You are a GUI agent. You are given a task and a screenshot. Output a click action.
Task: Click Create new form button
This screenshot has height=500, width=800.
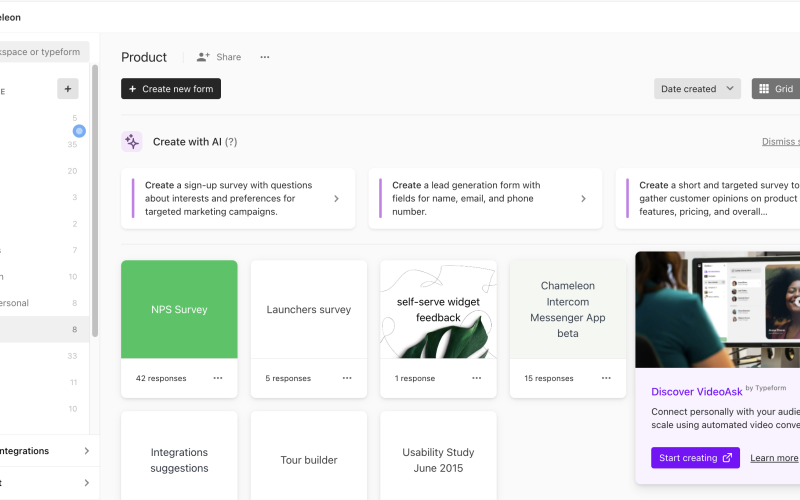click(x=171, y=89)
